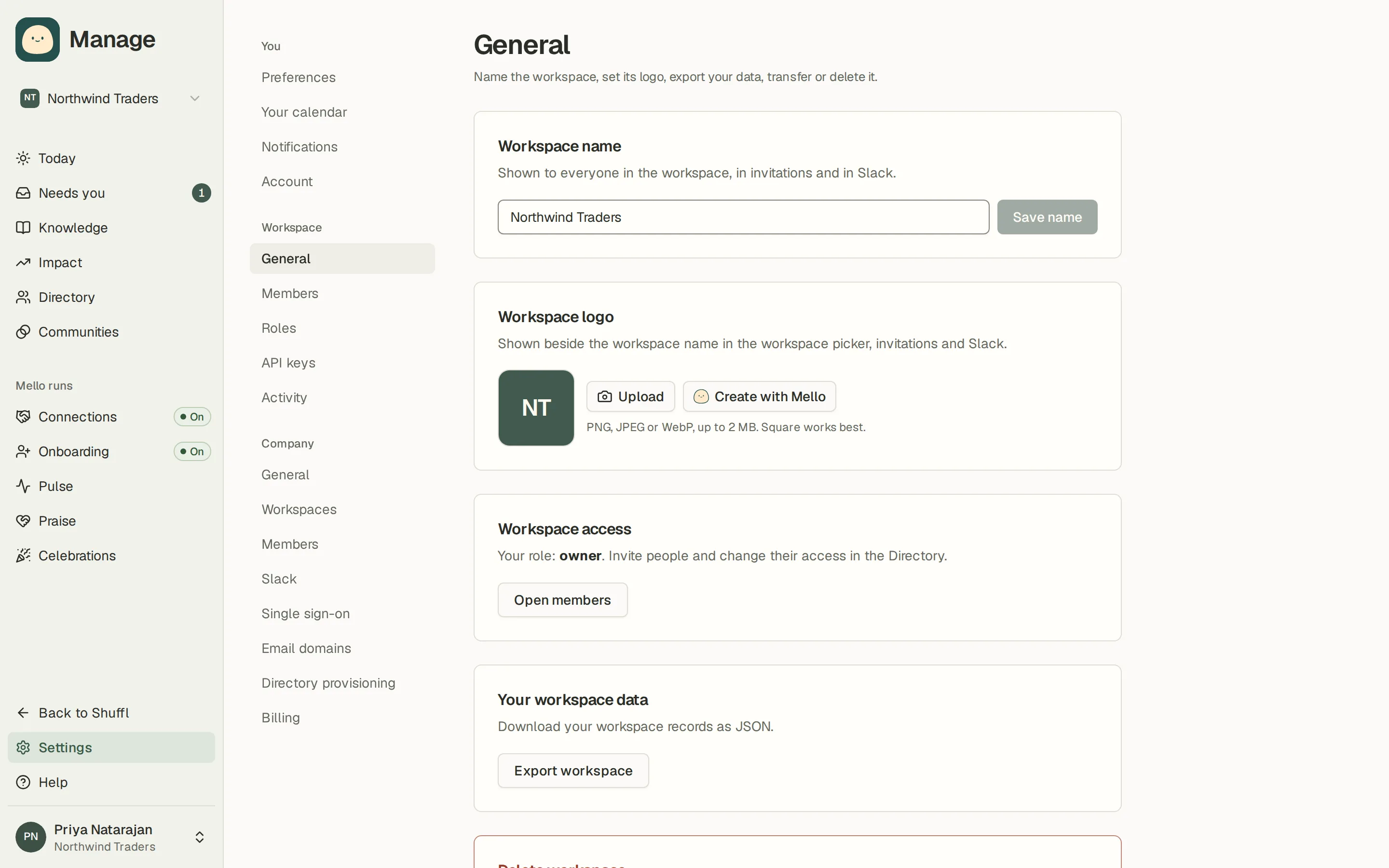Click the Praise heart icon
Viewport: 1389px width, 868px height.
(23, 521)
